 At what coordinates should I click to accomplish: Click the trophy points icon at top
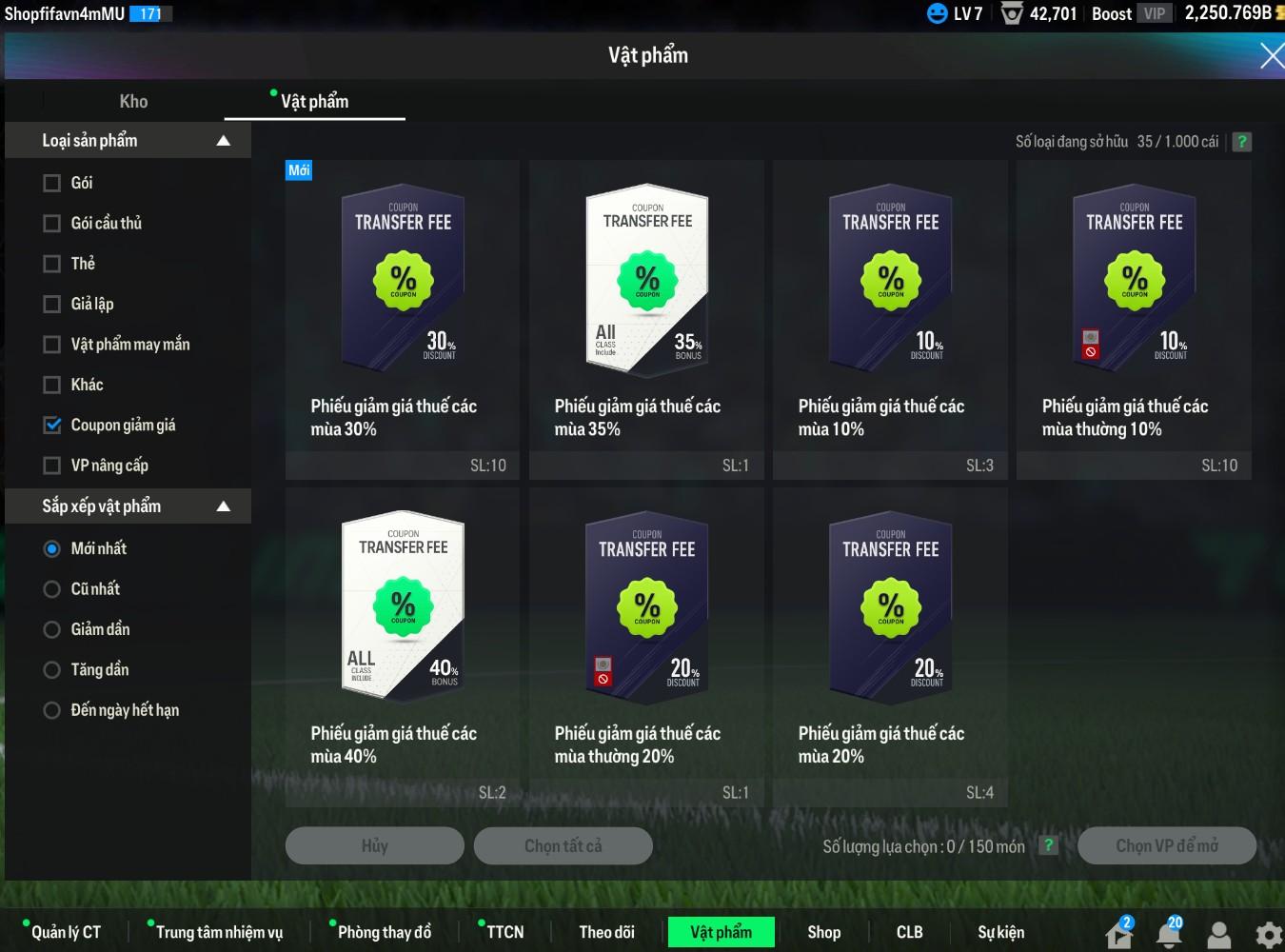(1012, 13)
